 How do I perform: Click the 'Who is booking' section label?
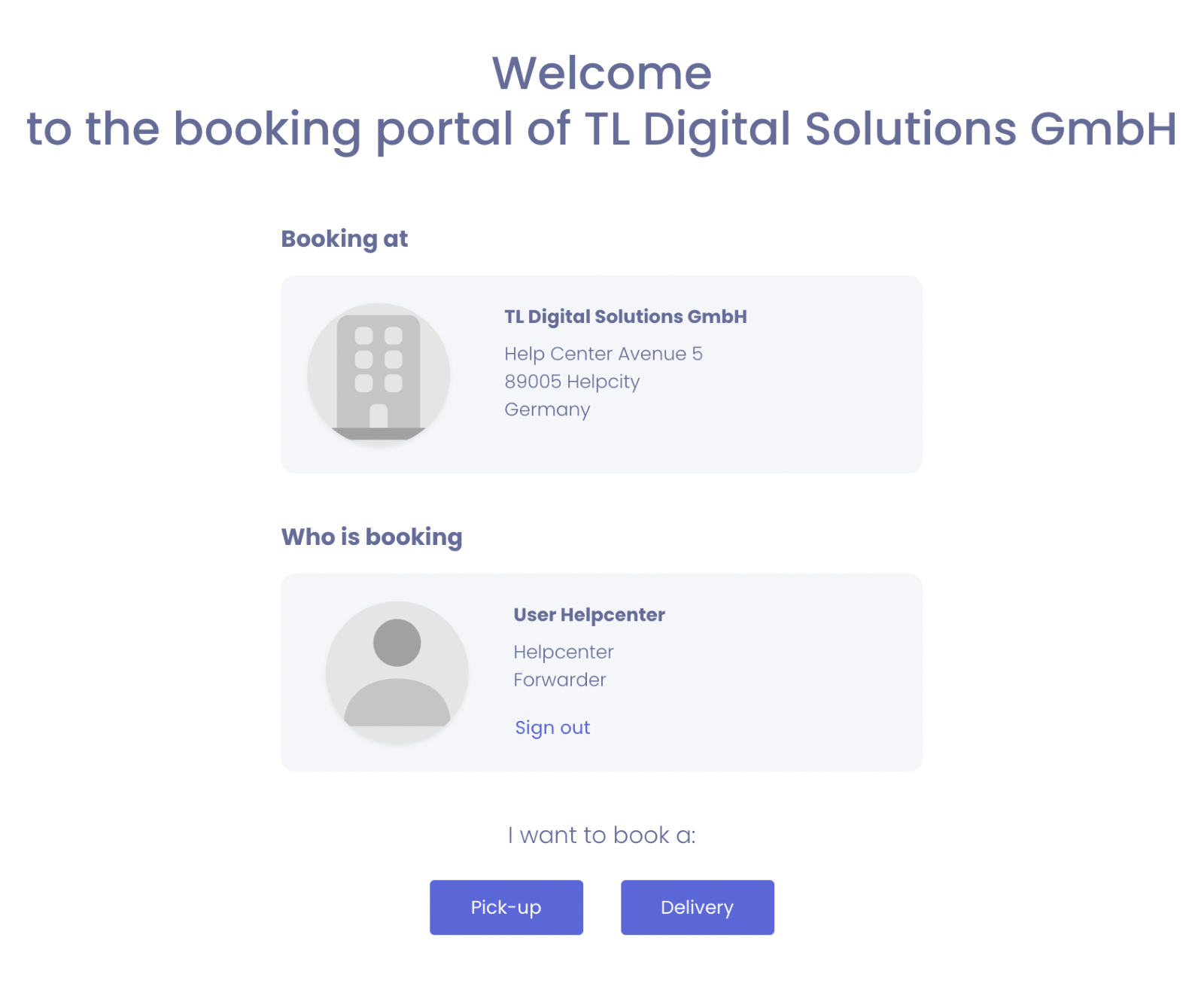click(x=372, y=537)
